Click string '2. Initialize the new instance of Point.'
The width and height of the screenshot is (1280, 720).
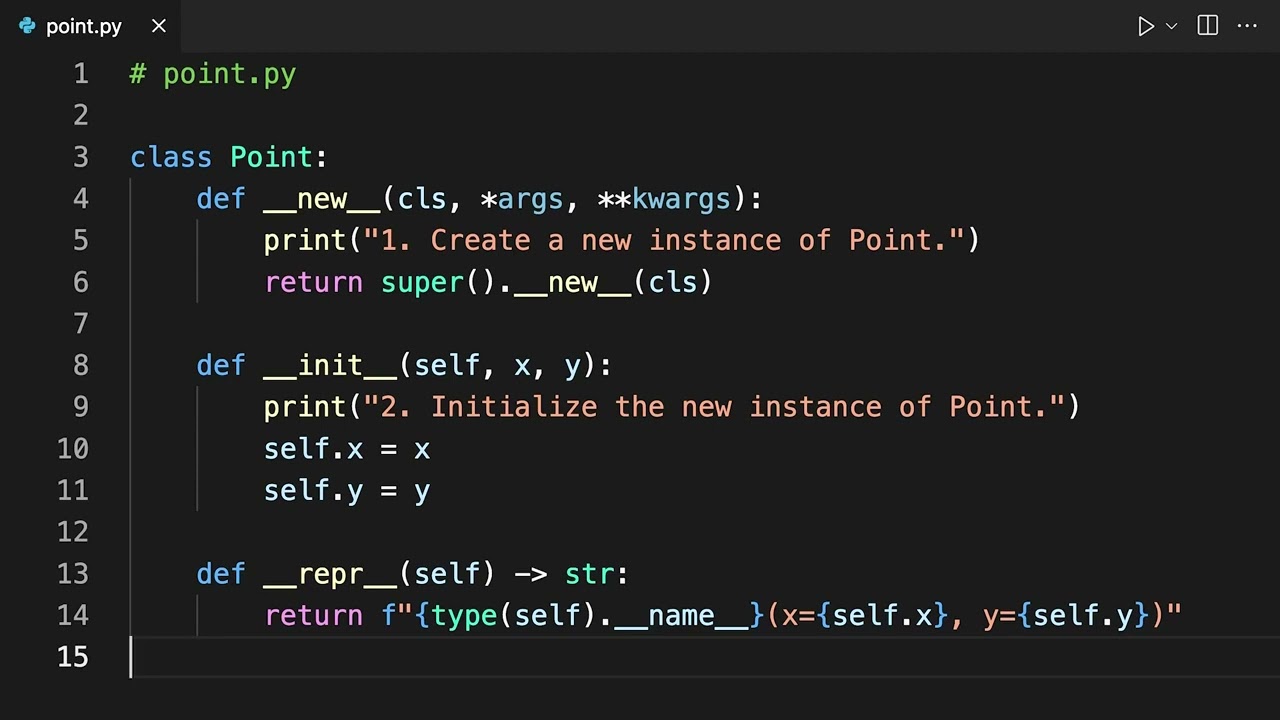pos(714,407)
